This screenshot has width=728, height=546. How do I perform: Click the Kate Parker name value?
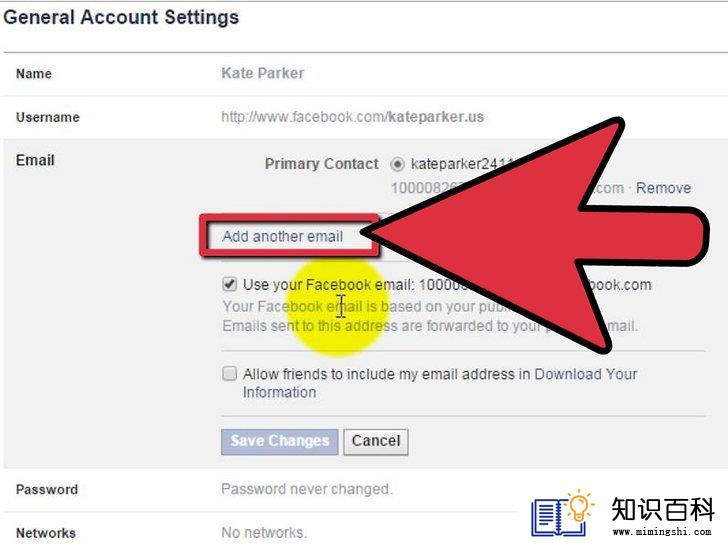(x=263, y=73)
